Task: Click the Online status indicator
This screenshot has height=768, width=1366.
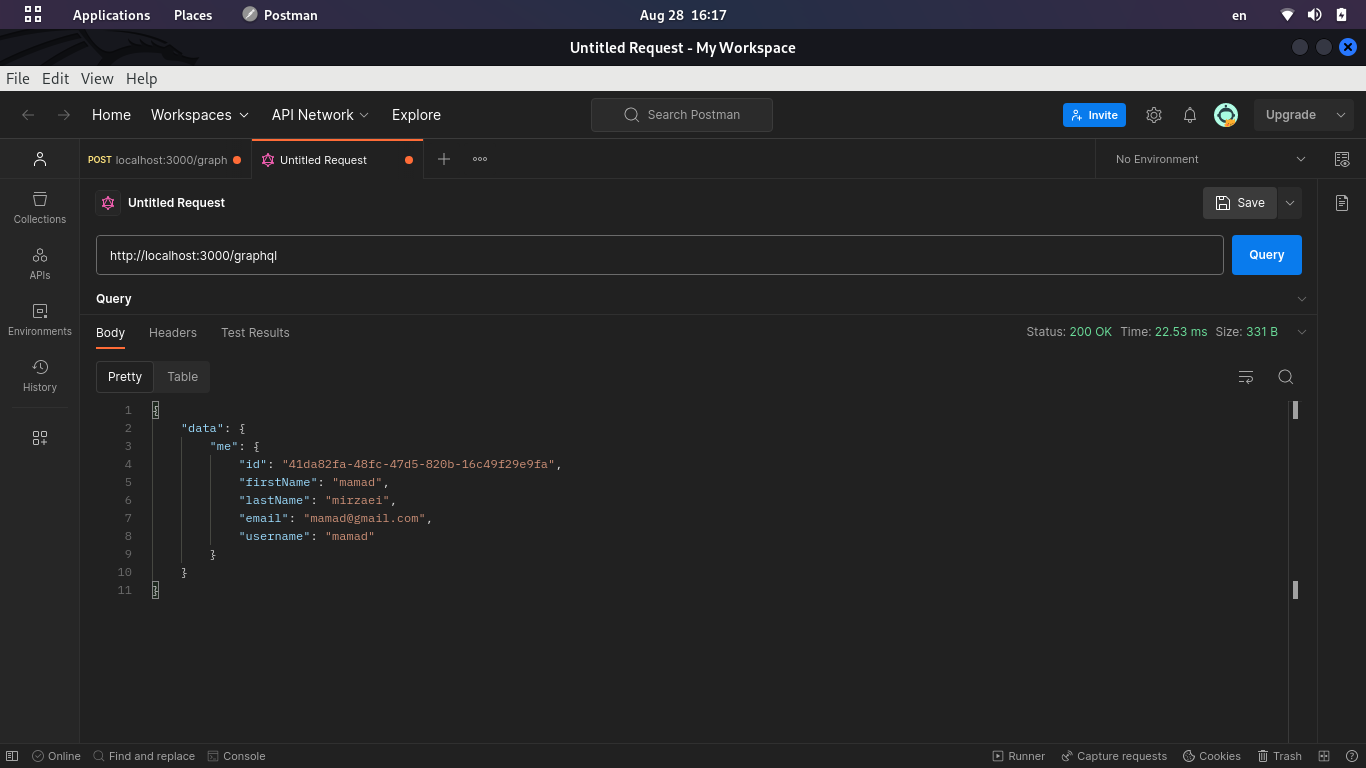Action: tap(56, 756)
